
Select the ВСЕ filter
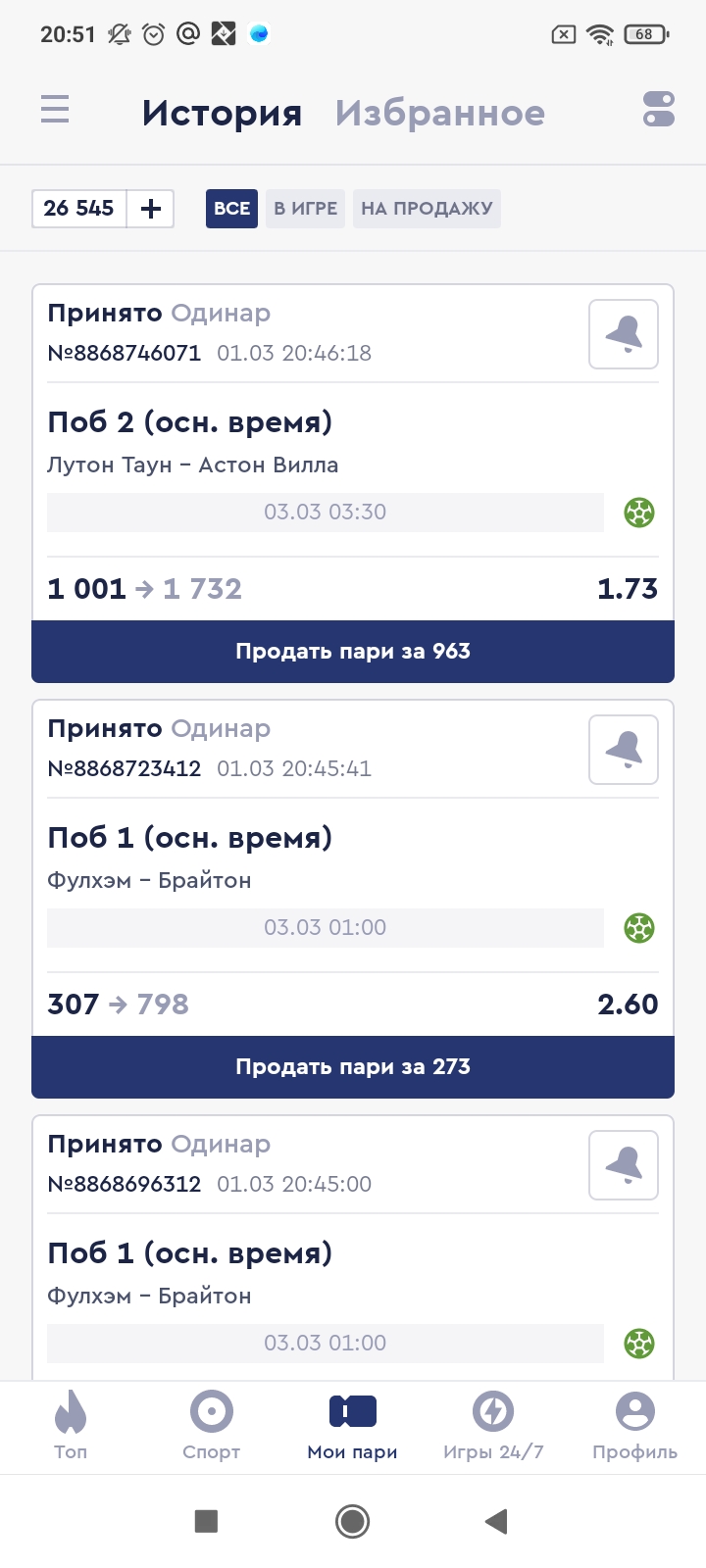pyautogui.click(x=231, y=209)
